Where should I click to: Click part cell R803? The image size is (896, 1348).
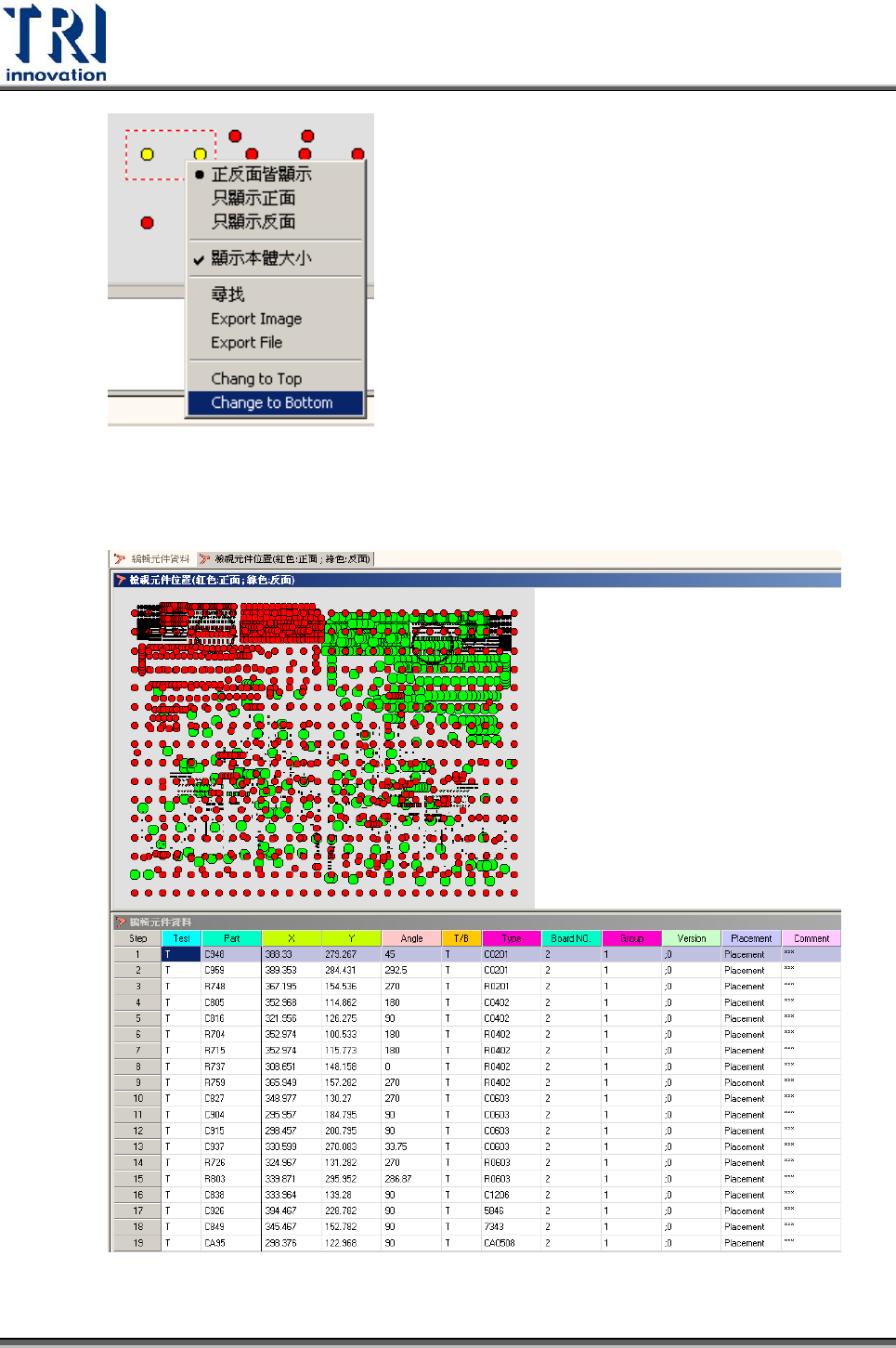click(232, 1179)
